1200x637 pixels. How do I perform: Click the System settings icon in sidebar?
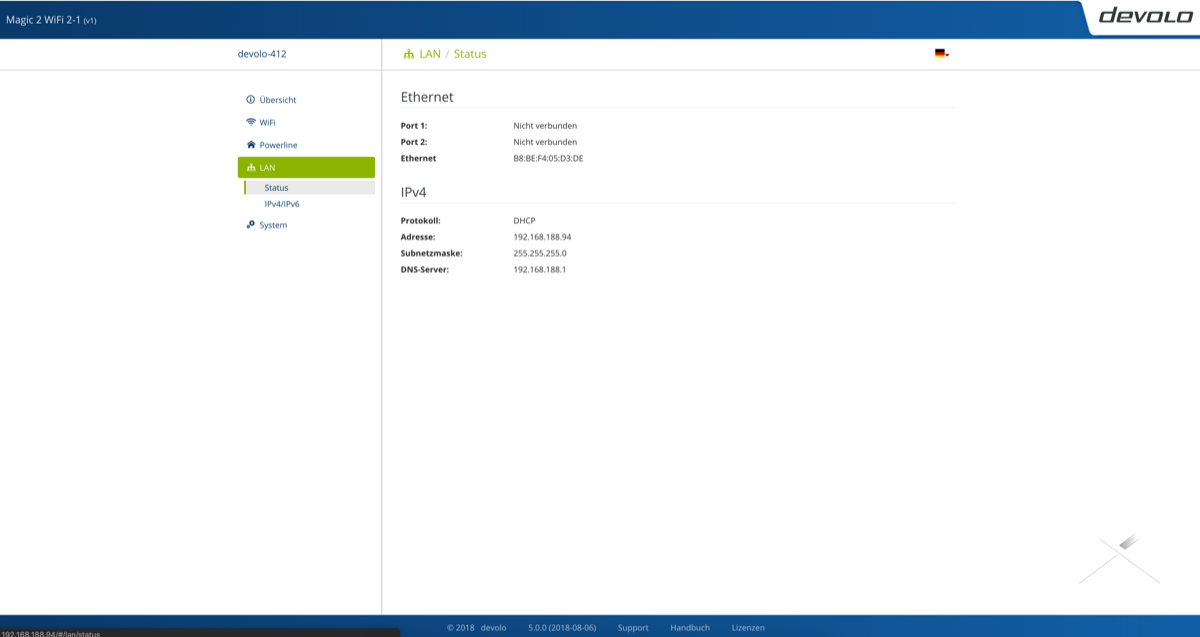click(250, 225)
